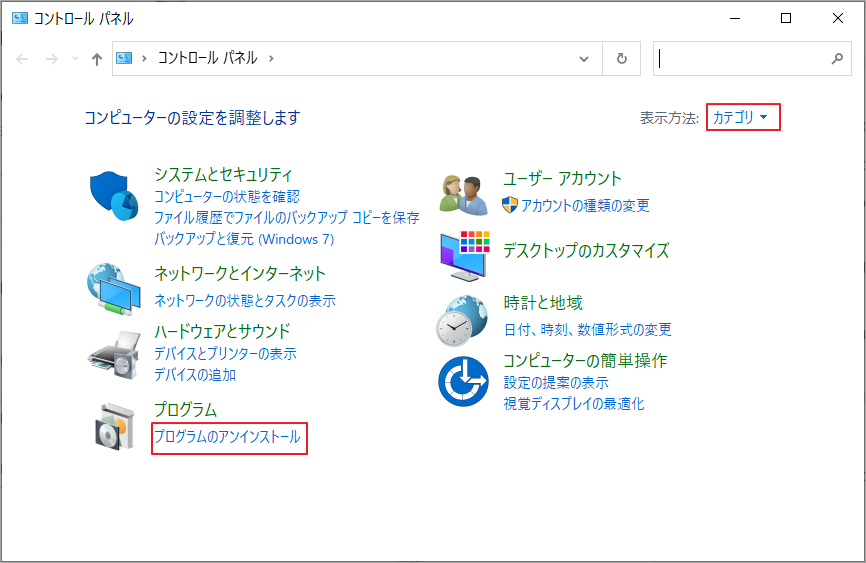866x563 pixels.
Task: Open the Ease of Access icon
Action: tap(463, 381)
